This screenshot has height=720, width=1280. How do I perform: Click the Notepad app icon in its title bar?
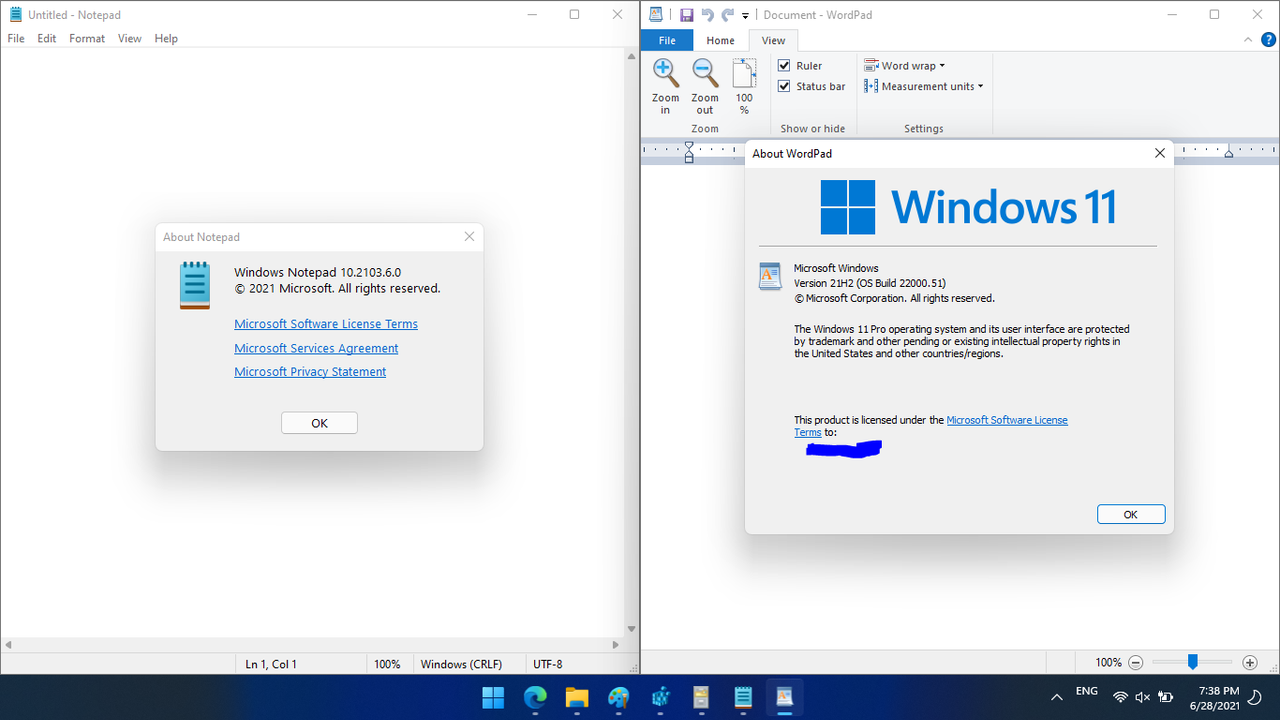point(15,14)
